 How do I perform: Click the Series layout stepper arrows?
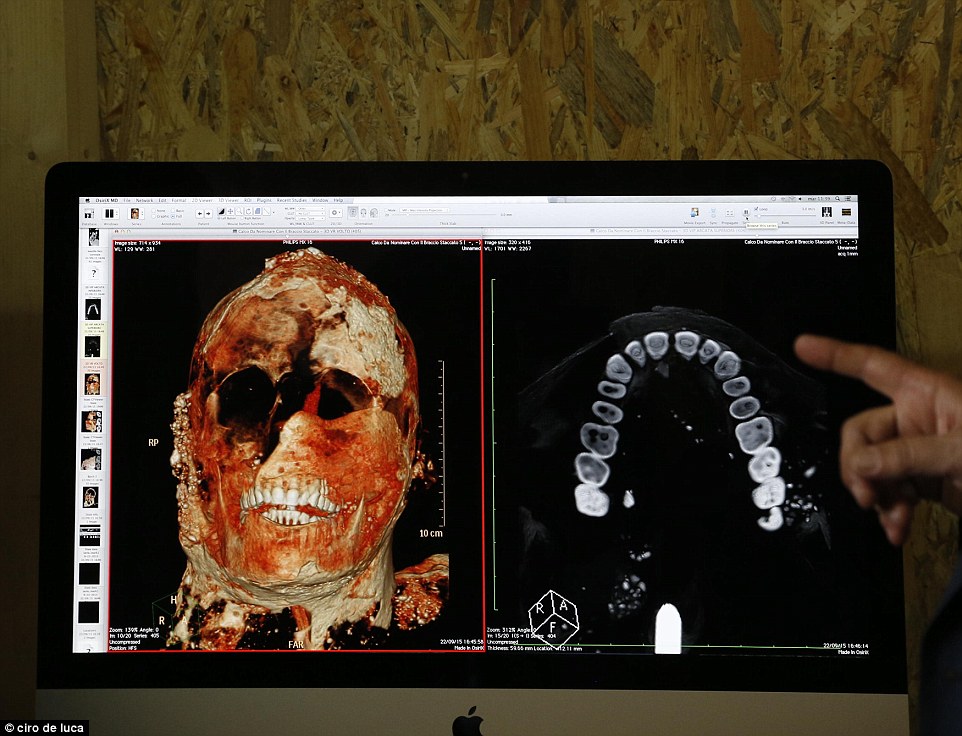pos(142,213)
